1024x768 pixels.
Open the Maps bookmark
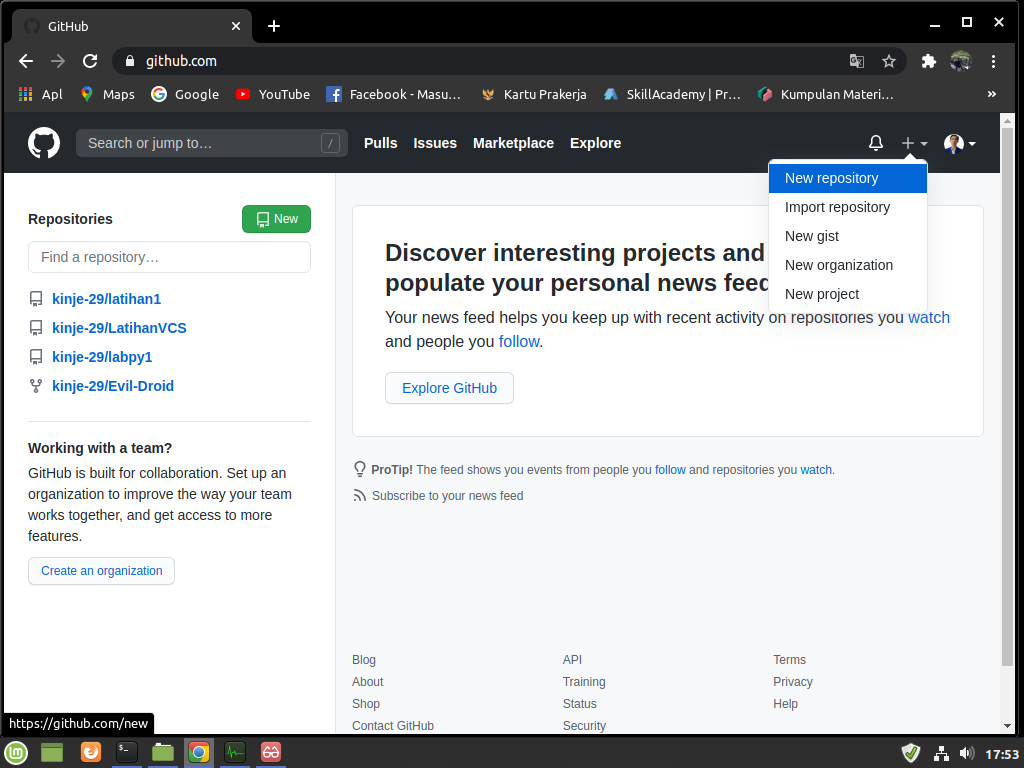[107, 94]
